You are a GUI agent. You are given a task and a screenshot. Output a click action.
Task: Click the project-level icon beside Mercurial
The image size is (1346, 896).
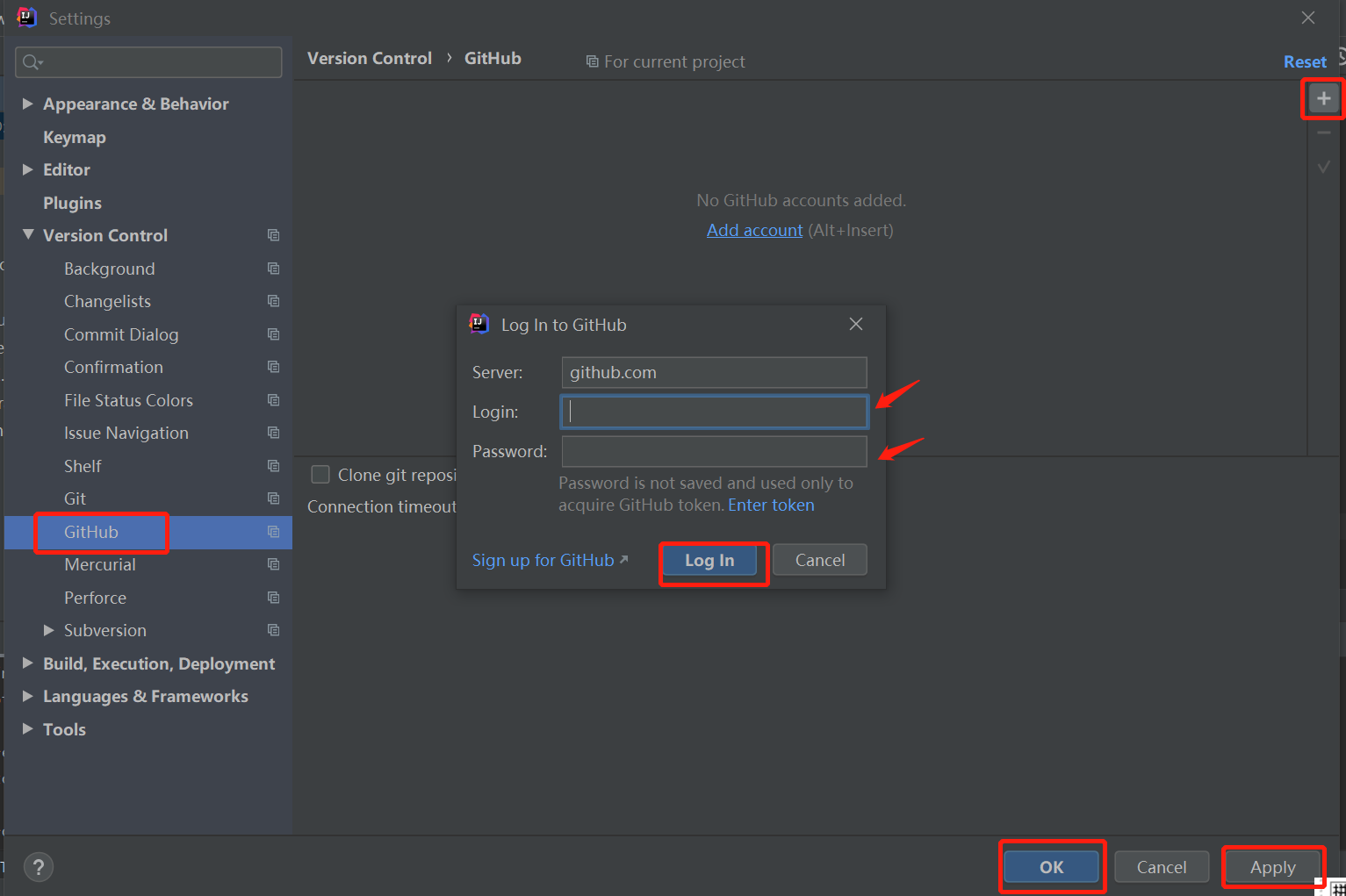[x=273, y=564]
